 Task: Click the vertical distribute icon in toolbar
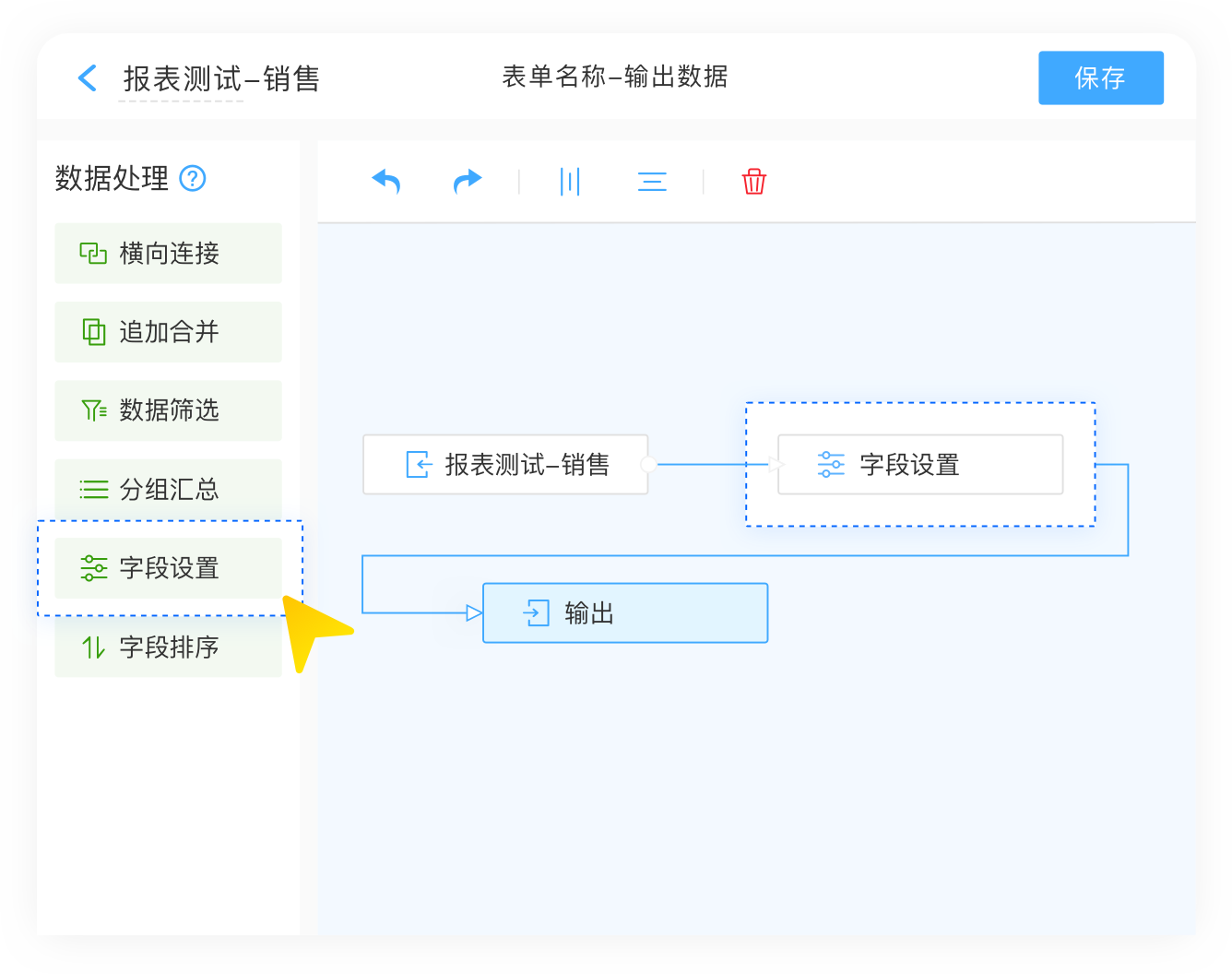tap(570, 181)
